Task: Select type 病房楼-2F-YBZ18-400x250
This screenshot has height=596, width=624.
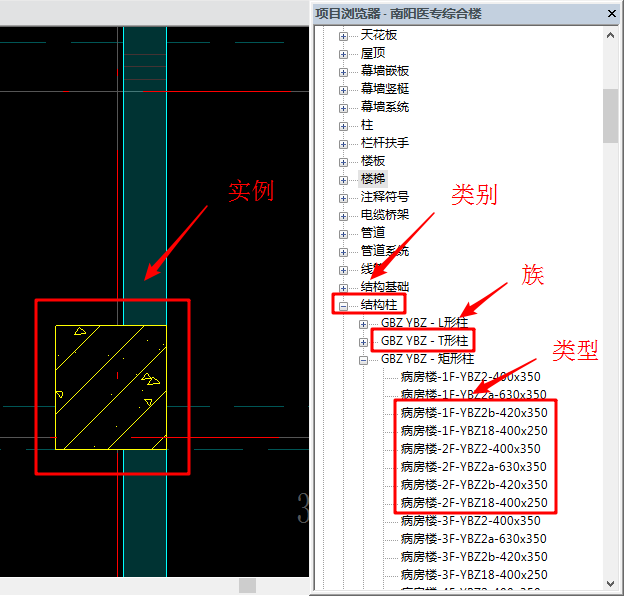Action: [x=474, y=503]
